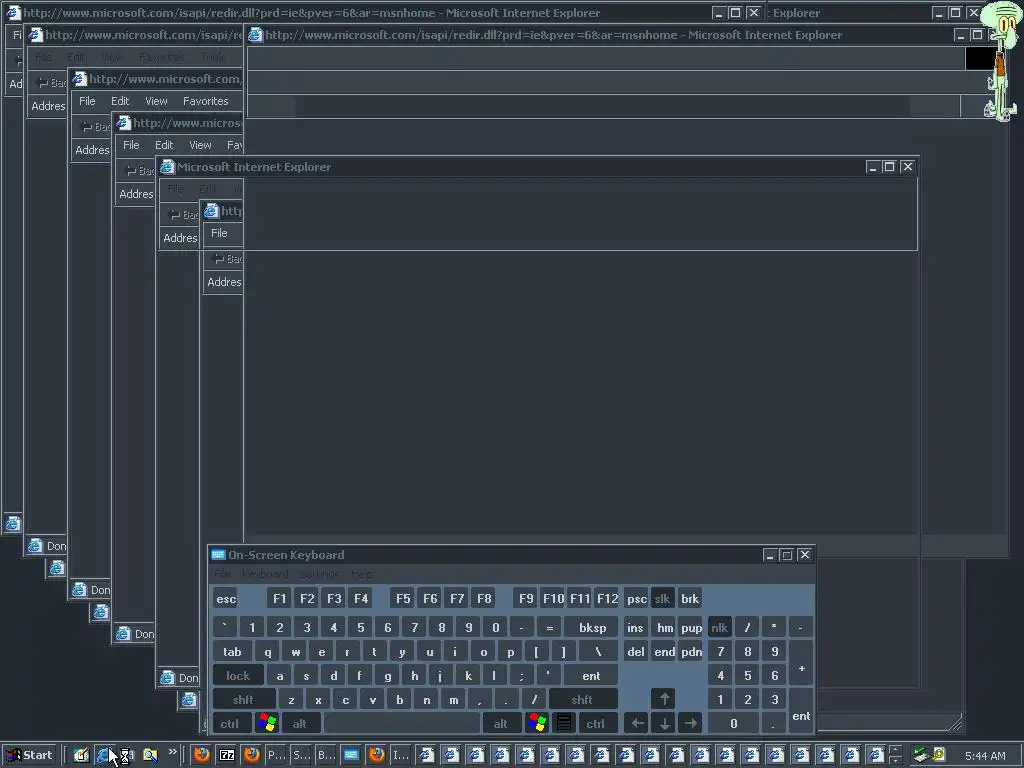Toggle the right ctrl key
Viewport: 1024px width, 768px height.
coord(596,723)
